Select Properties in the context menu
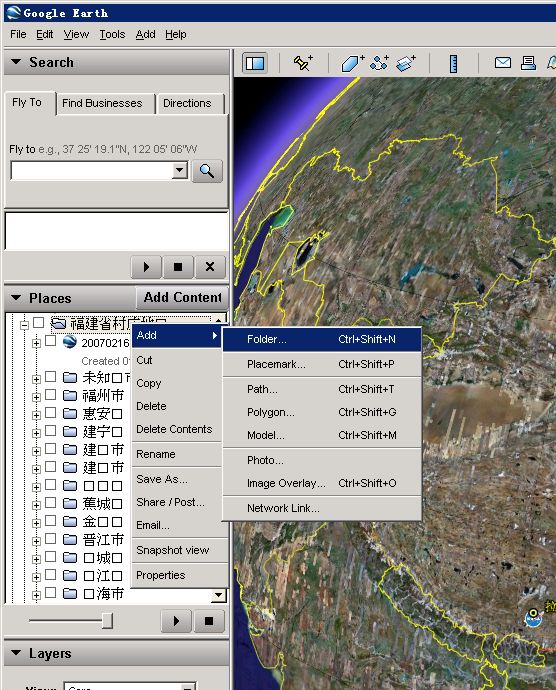The height and width of the screenshot is (690, 556). (x=161, y=575)
